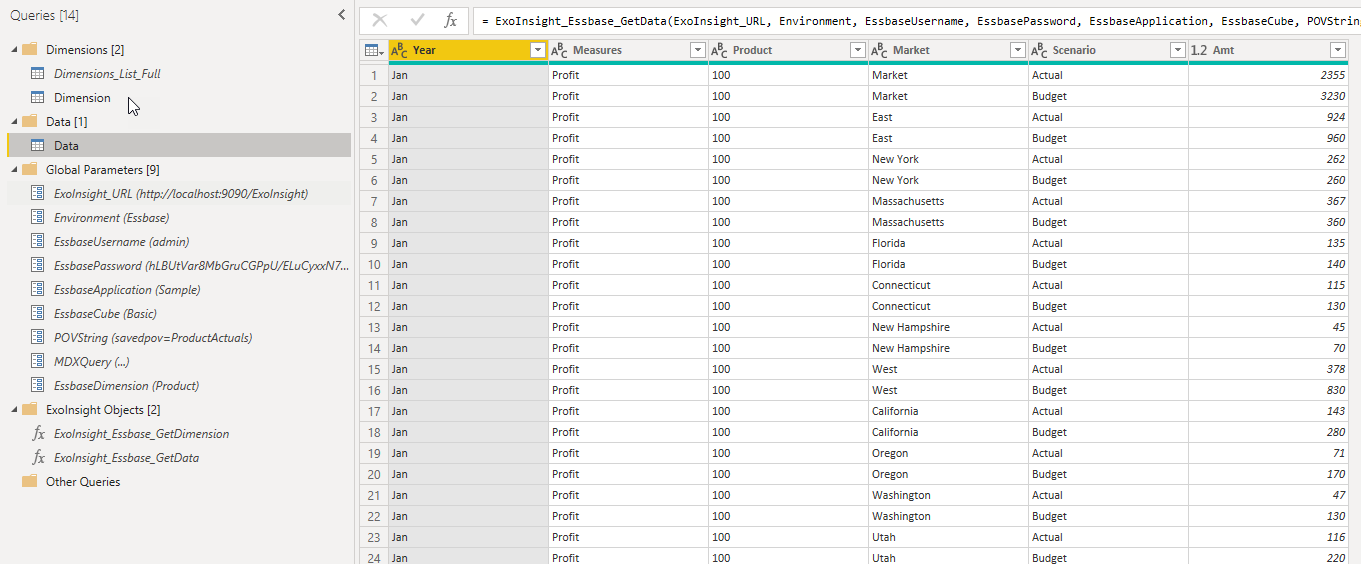Click the EssbaseCube parameter icon
The height and width of the screenshot is (564, 1361).
coord(37,313)
